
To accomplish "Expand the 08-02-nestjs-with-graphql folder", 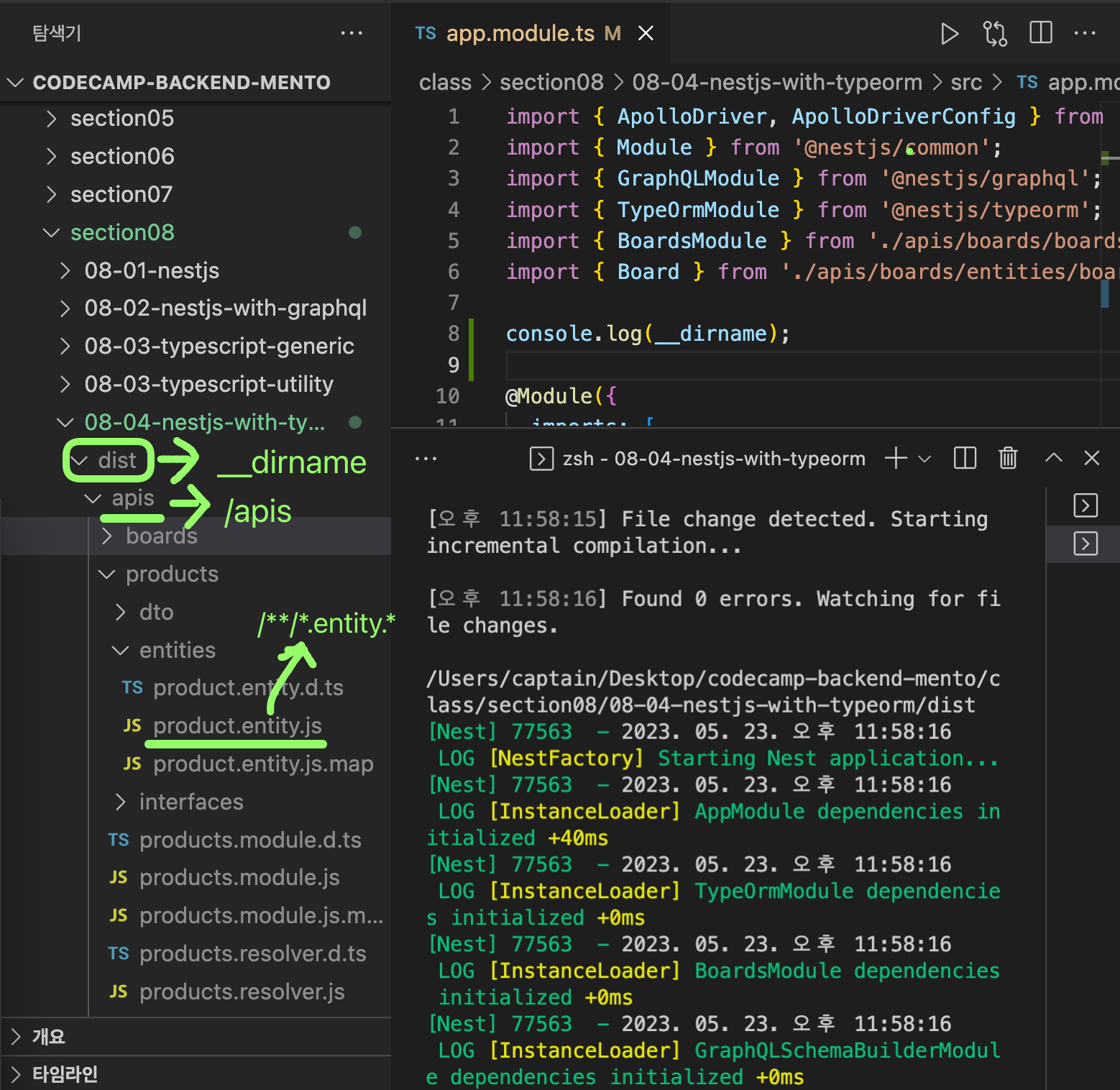I will click(x=196, y=308).
